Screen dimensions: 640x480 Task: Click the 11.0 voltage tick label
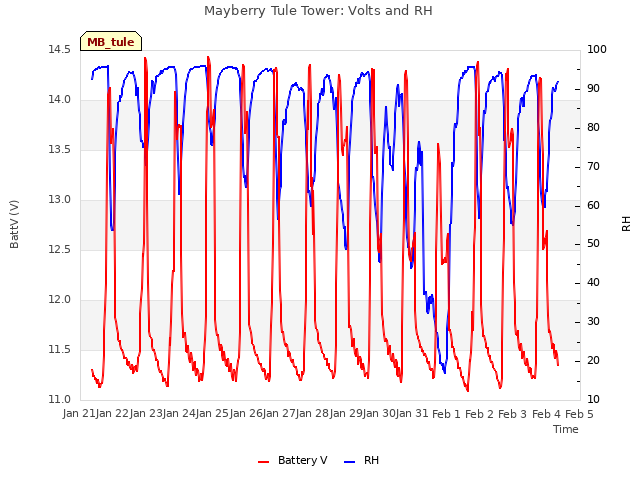(x=60, y=400)
